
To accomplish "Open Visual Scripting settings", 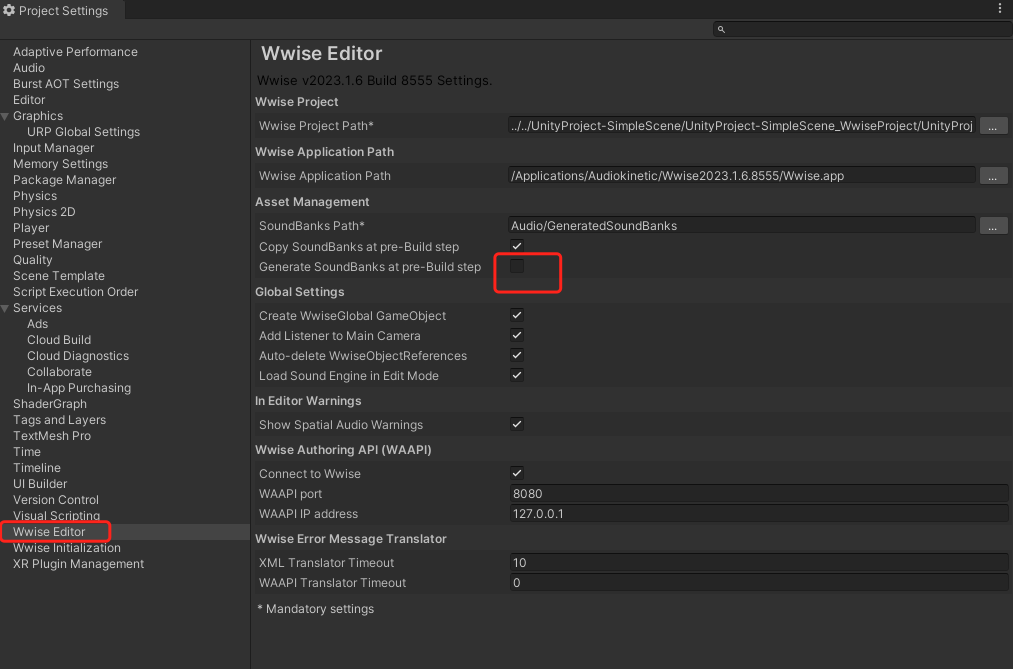I will click(x=56, y=515).
